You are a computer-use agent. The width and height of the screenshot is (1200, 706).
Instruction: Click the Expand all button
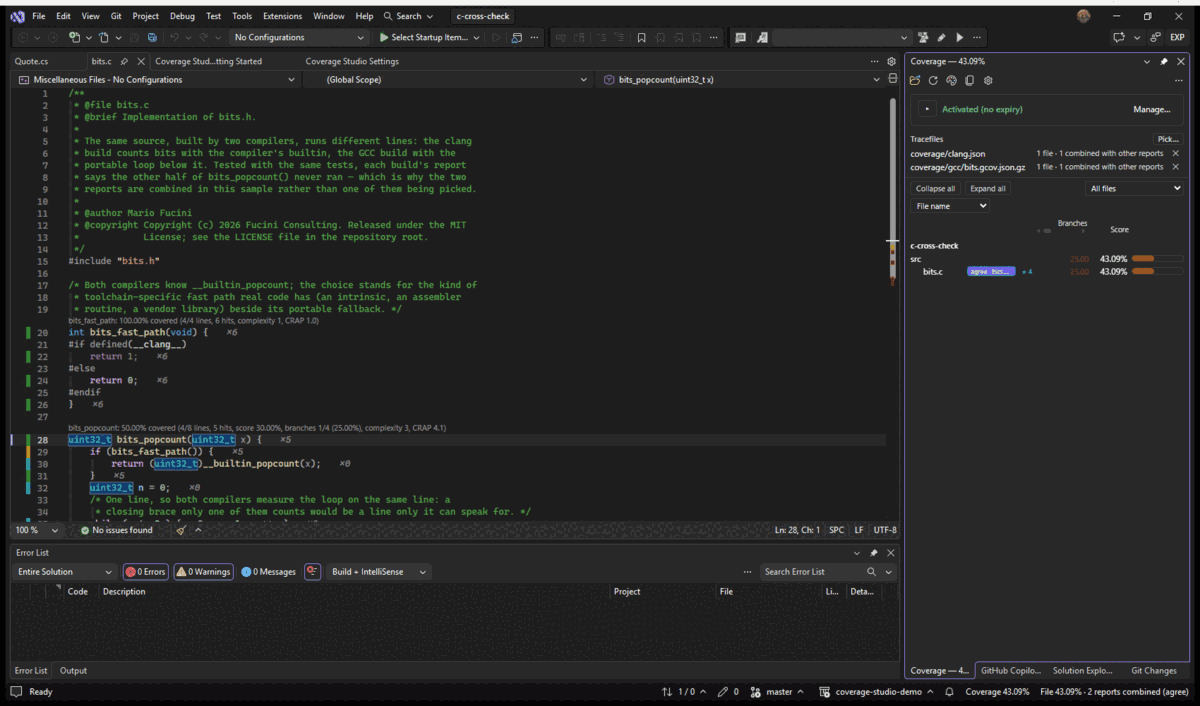(988, 188)
